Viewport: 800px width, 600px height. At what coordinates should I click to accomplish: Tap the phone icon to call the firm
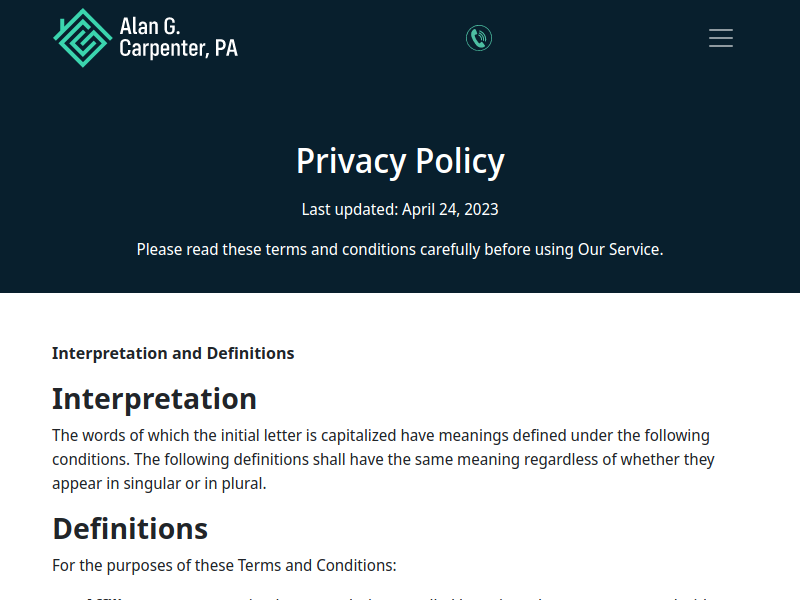point(479,37)
